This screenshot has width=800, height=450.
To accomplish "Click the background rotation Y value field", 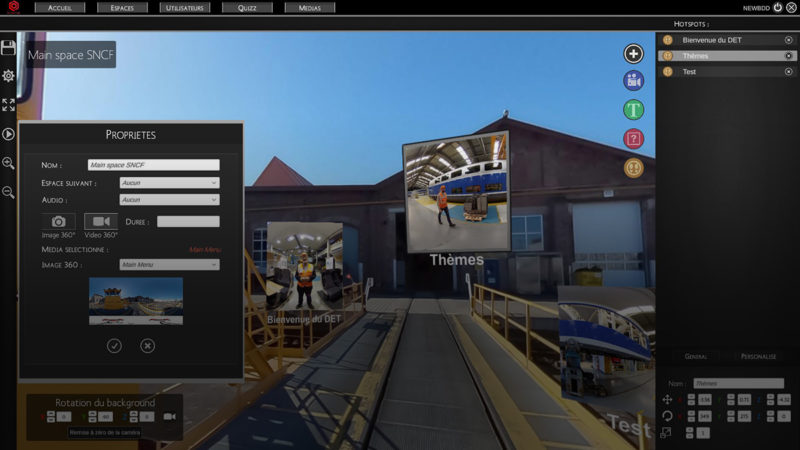I will (x=105, y=416).
